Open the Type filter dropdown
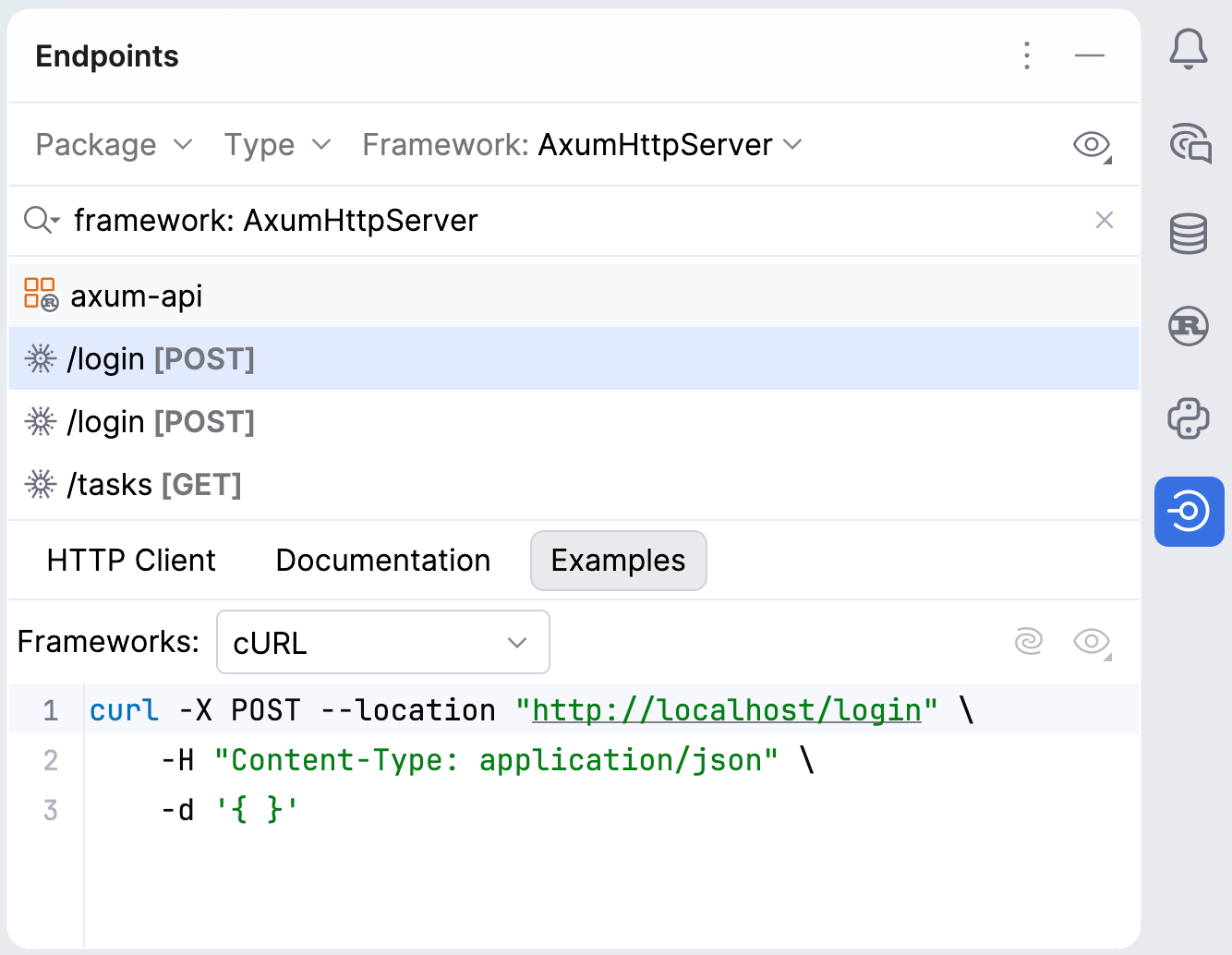The height and width of the screenshot is (955, 1232). tap(277, 145)
